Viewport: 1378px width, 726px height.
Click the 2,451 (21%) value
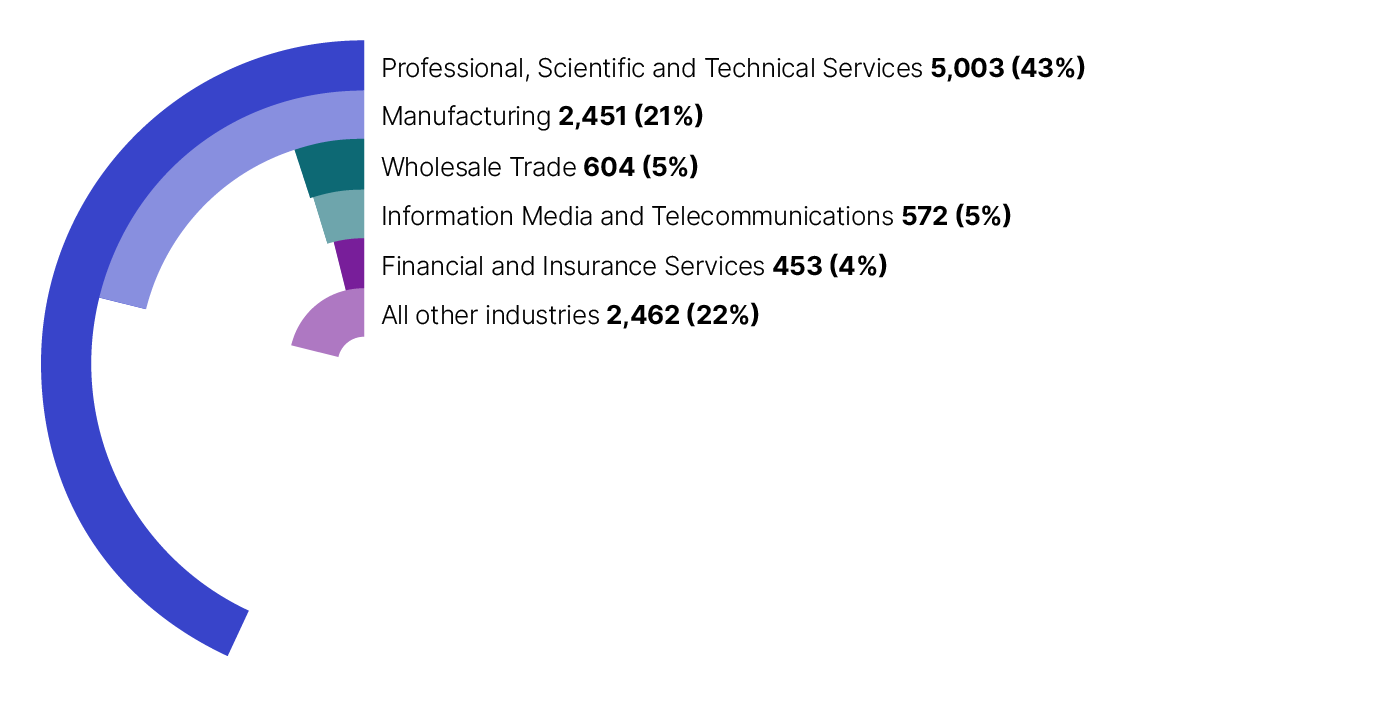pos(631,117)
